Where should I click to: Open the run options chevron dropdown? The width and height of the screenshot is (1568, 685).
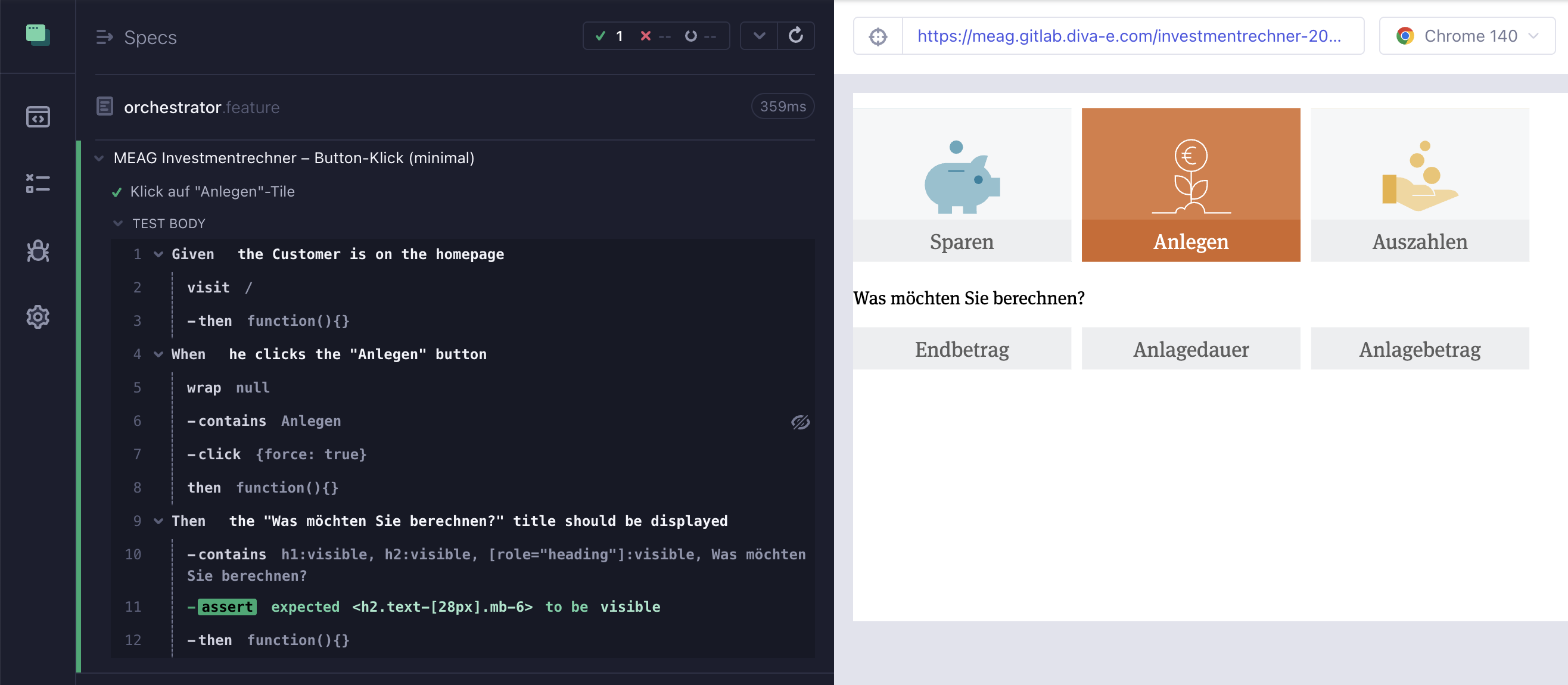759,36
